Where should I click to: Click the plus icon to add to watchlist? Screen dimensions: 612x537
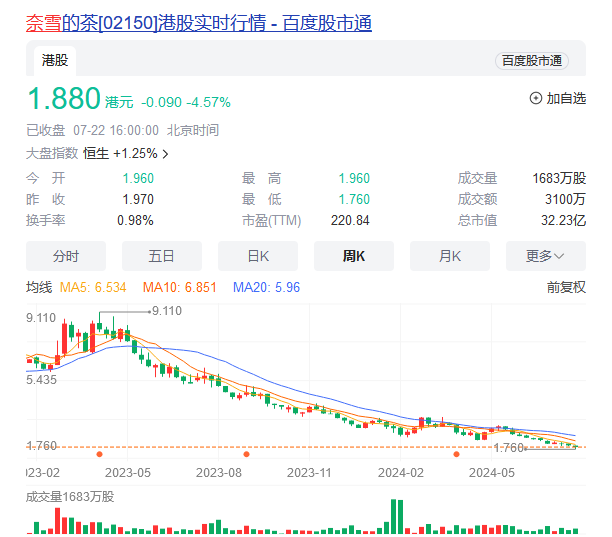[x=536, y=98]
